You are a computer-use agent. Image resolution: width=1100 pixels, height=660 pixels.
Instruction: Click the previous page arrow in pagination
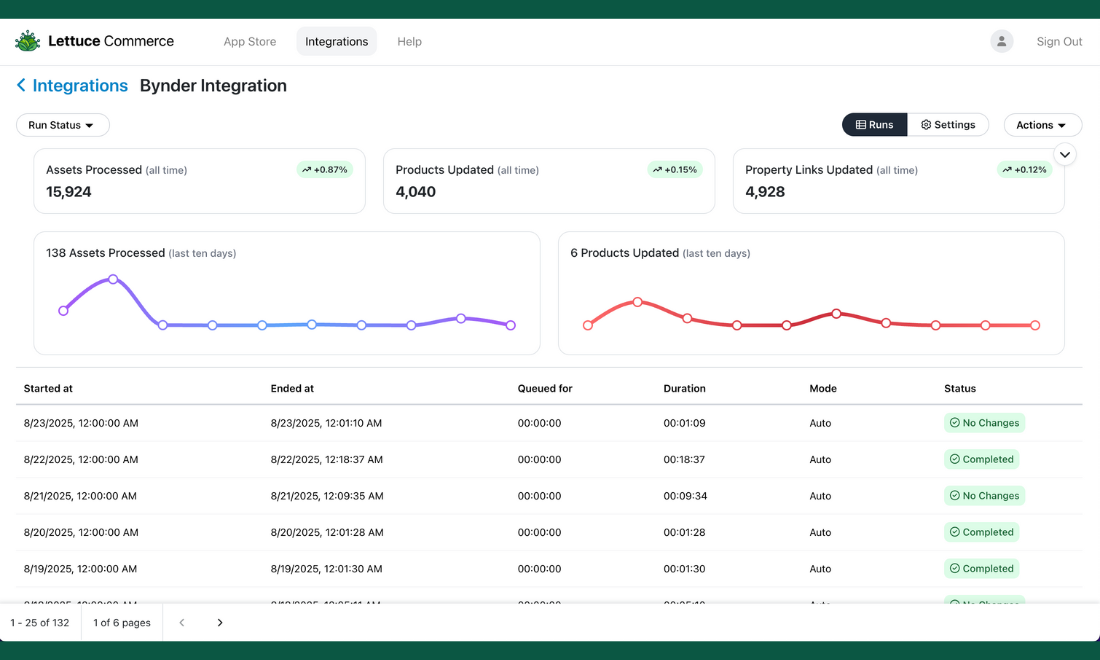pyautogui.click(x=182, y=623)
